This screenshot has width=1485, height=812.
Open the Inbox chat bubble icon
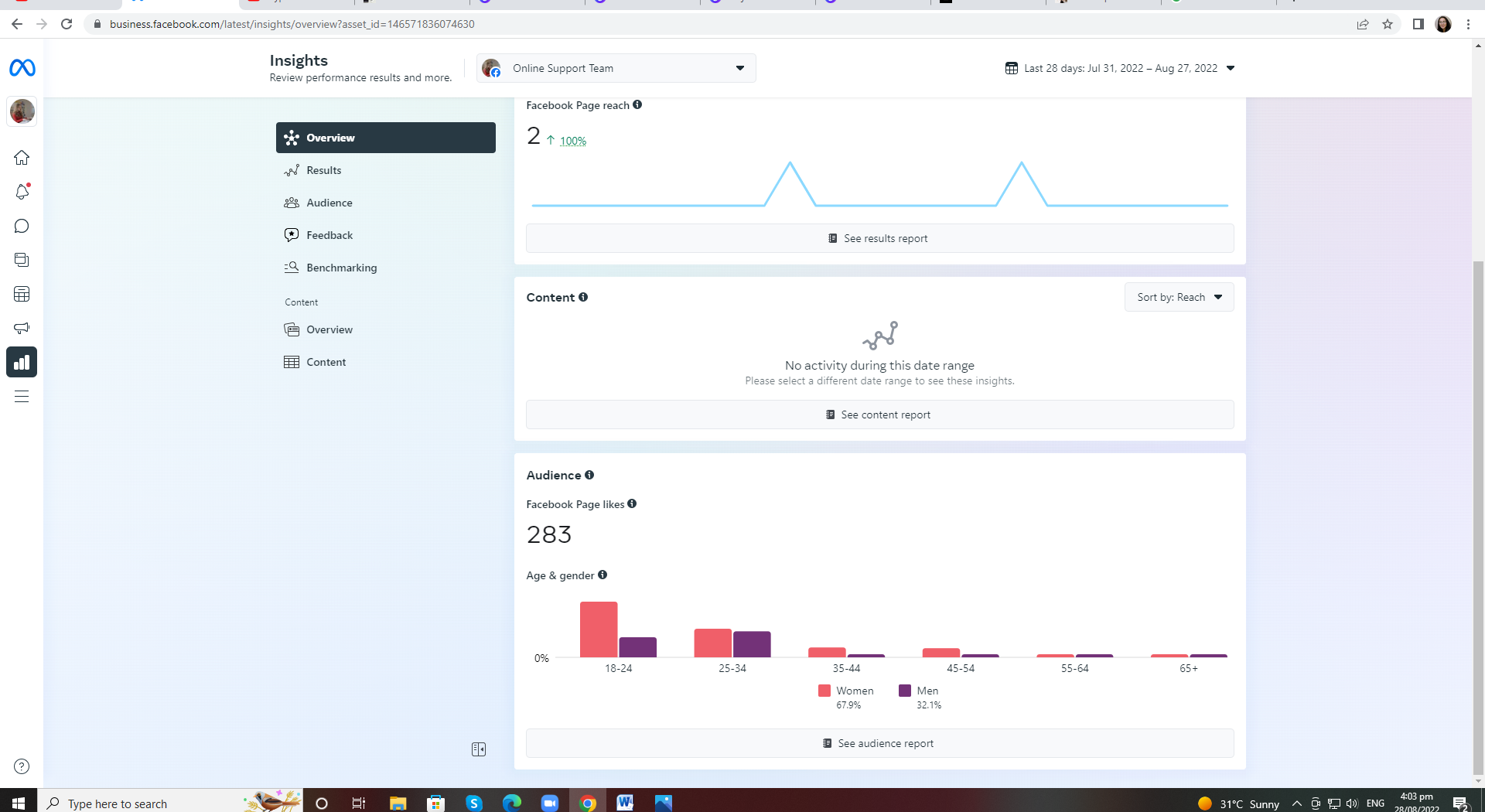(x=22, y=226)
